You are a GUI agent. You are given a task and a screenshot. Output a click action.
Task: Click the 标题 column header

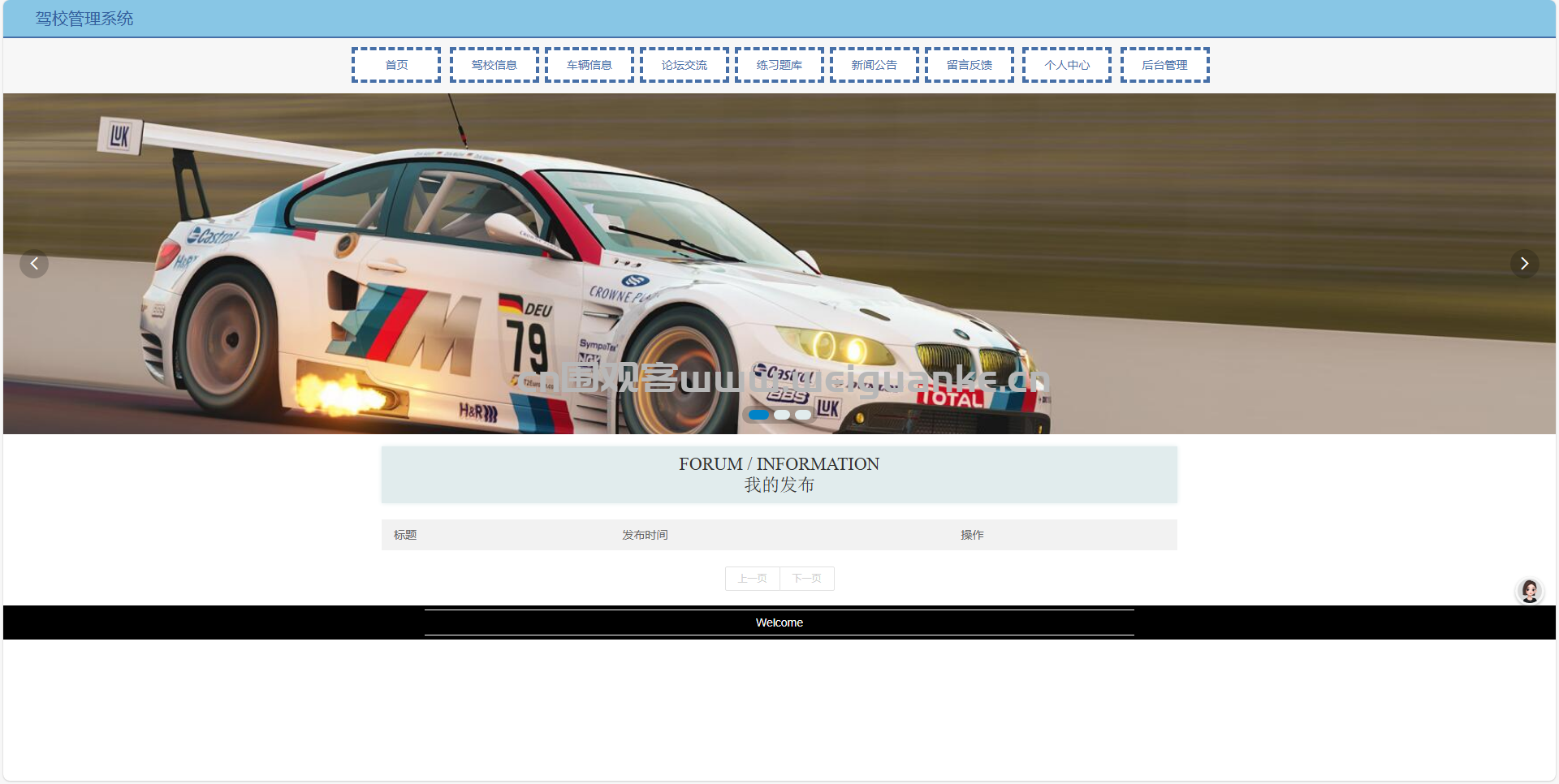405,535
